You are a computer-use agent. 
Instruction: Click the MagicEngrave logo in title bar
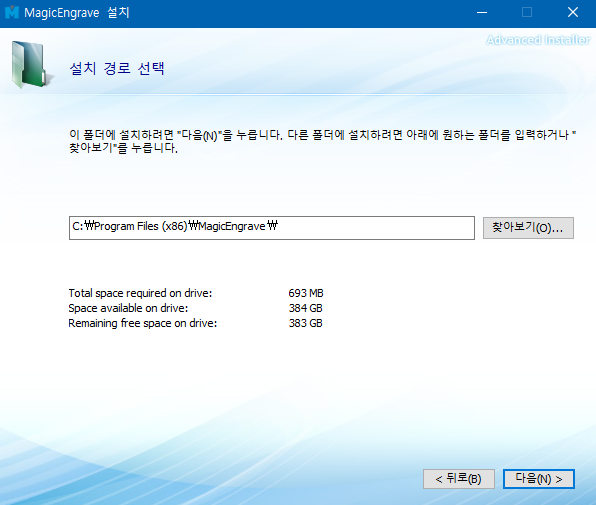[x=12, y=13]
